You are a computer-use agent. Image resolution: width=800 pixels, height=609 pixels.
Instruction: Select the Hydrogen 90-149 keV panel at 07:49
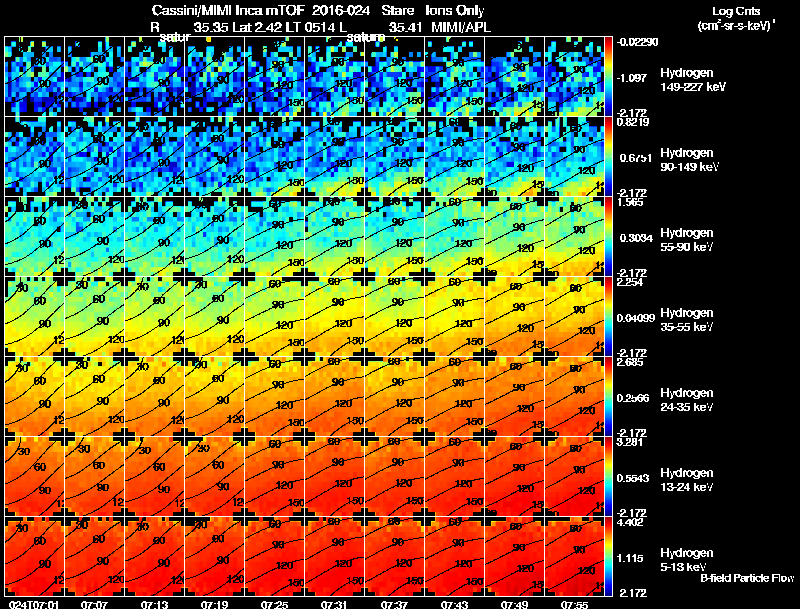[x=514, y=157]
